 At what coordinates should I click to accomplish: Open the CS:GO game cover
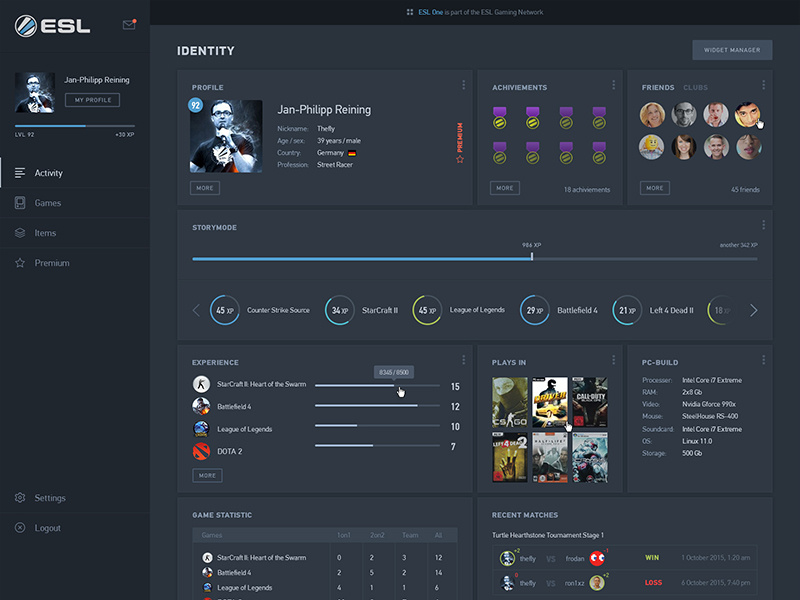pos(510,402)
